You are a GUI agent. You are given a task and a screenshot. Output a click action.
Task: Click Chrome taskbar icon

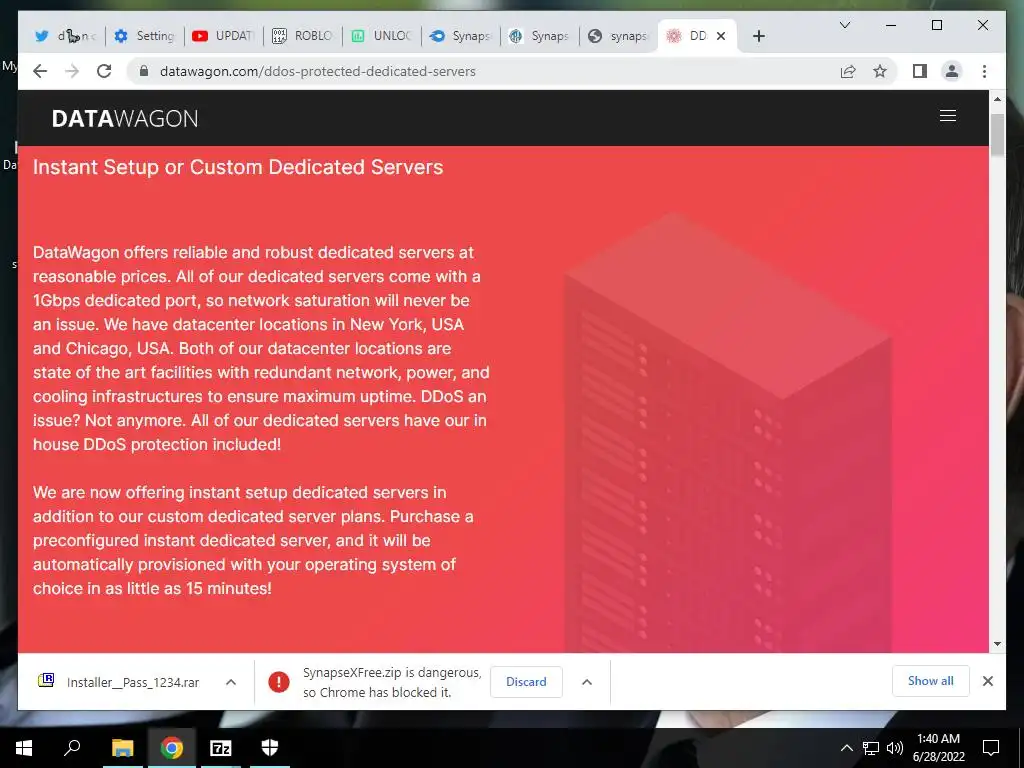tap(172, 748)
